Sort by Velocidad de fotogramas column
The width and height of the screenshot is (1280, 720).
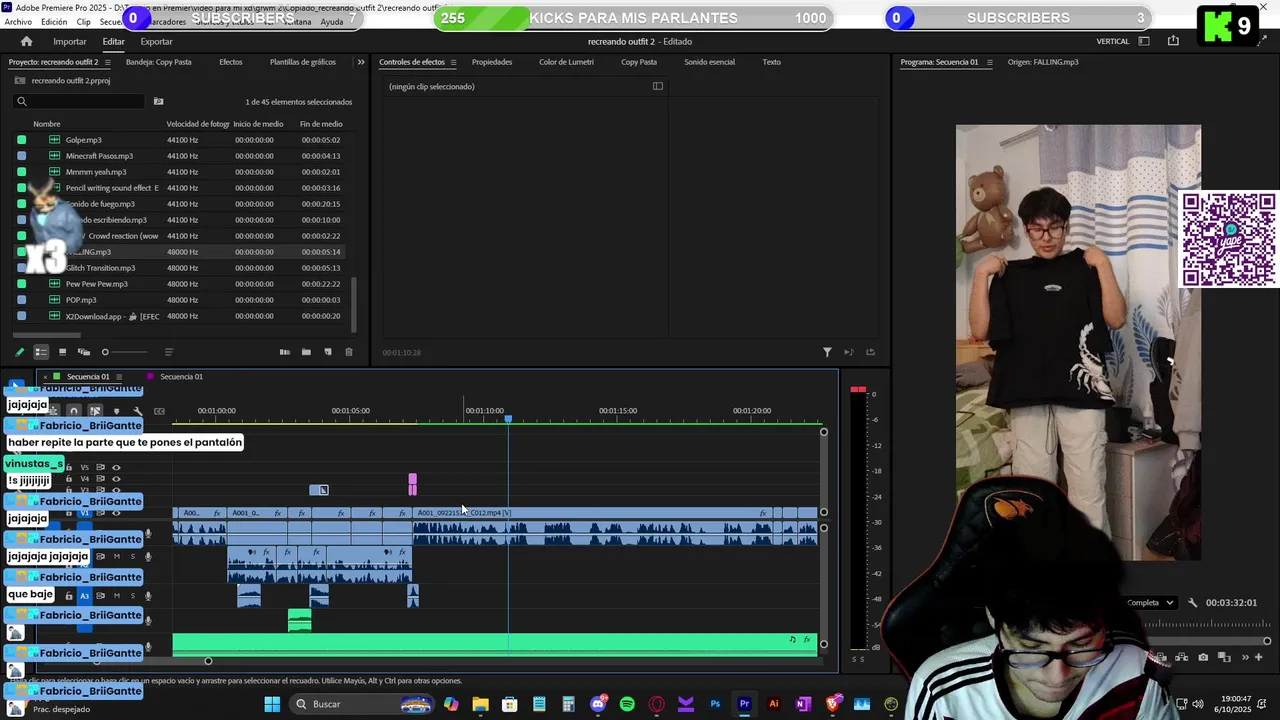tap(198, 124)
